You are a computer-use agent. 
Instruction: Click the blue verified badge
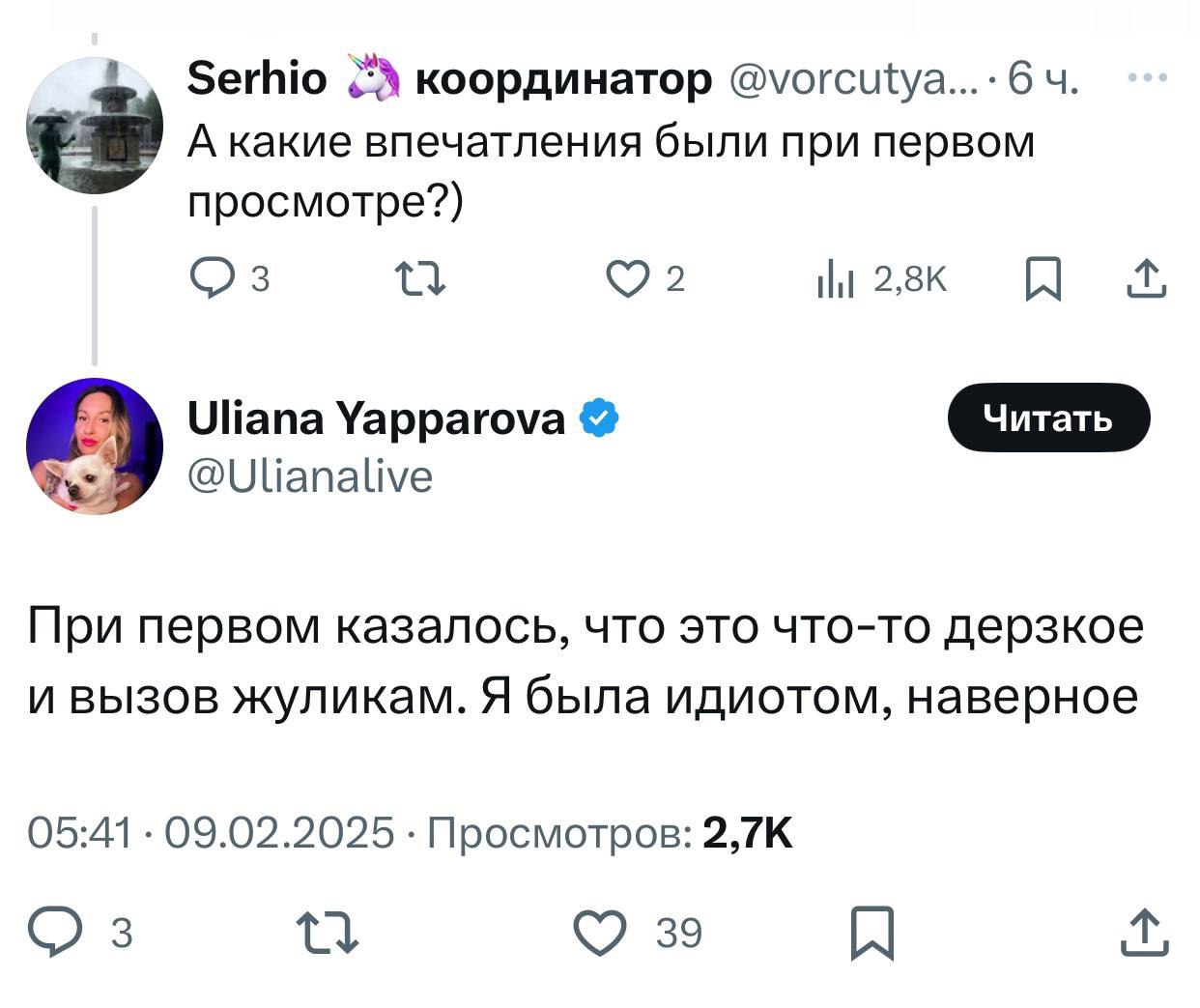(598, 418)
